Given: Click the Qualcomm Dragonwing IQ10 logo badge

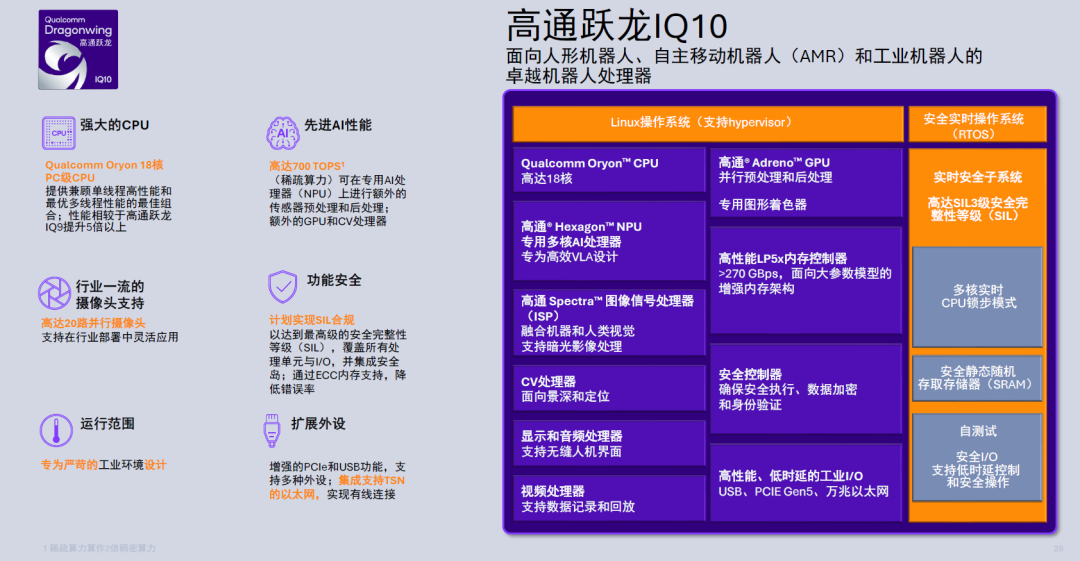Looking at the screenshot, I should pyautogui.click(x=78, y=50).
